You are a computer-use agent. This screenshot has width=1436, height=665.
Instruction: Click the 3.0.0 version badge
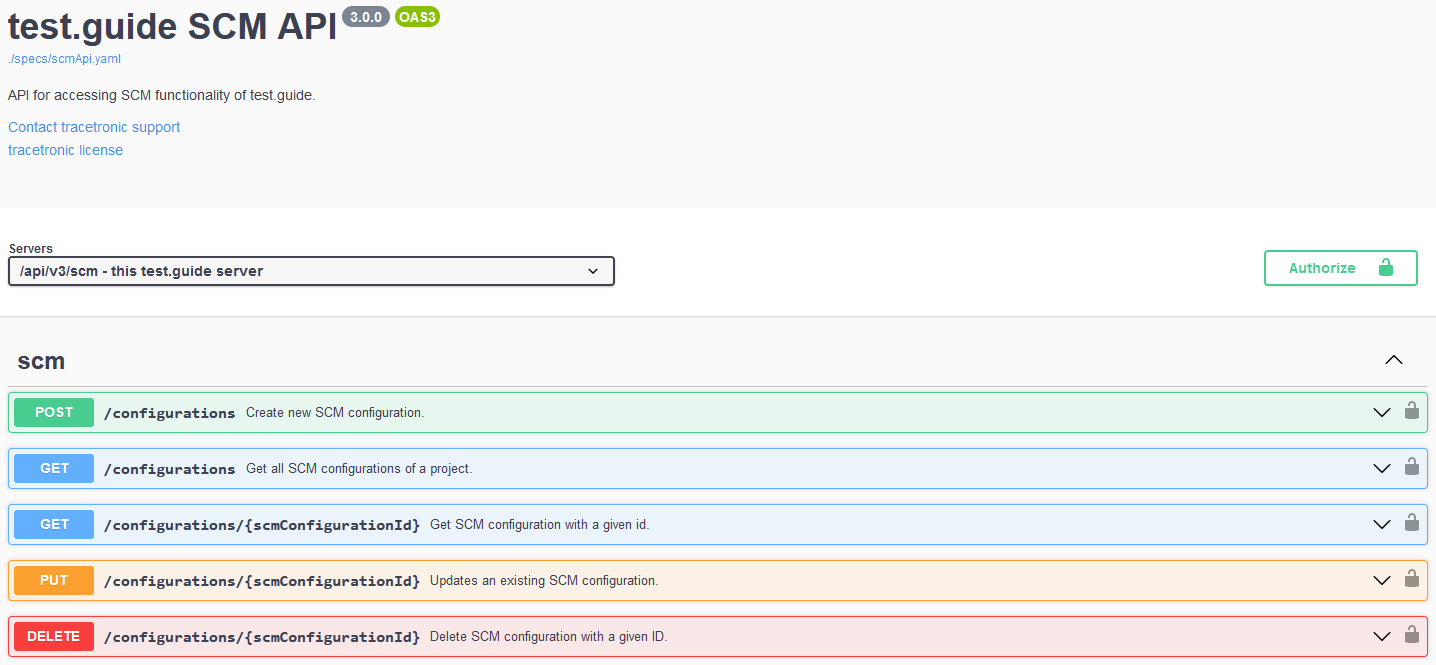click(365, 17)
